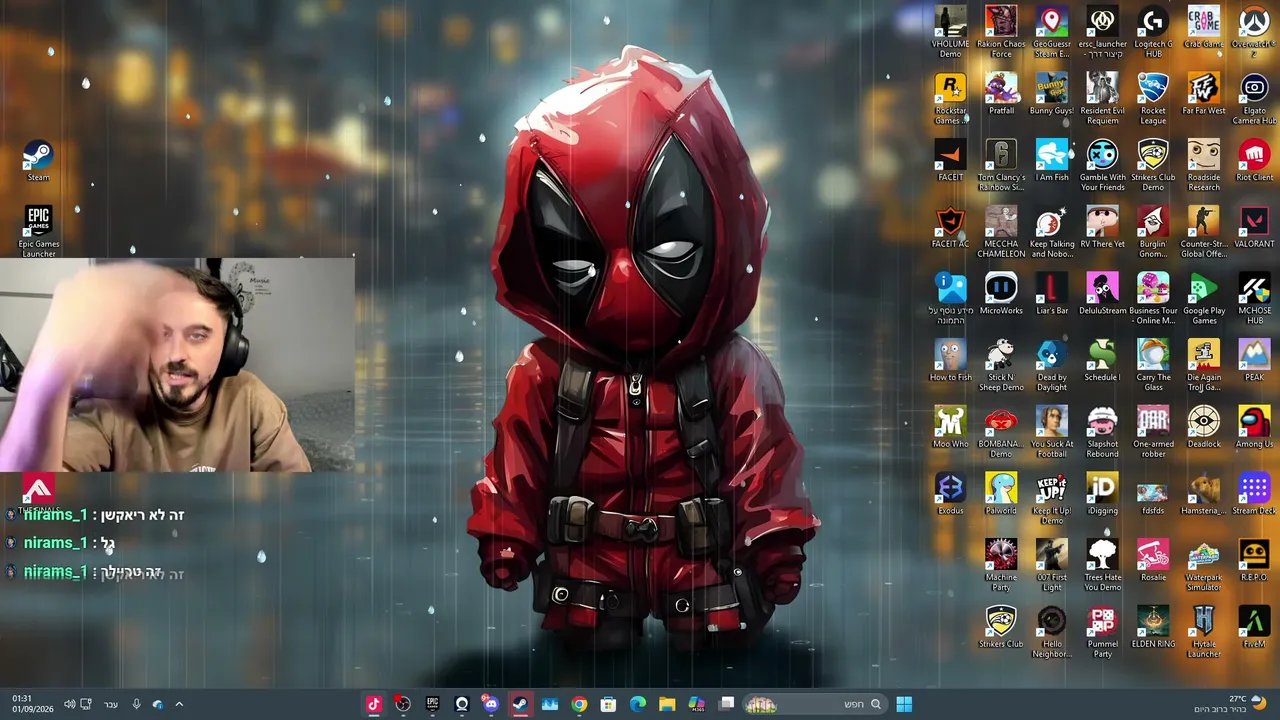Select the Schedule I desktop icon
This screenshot has width=1280, height=720.
1102,361
